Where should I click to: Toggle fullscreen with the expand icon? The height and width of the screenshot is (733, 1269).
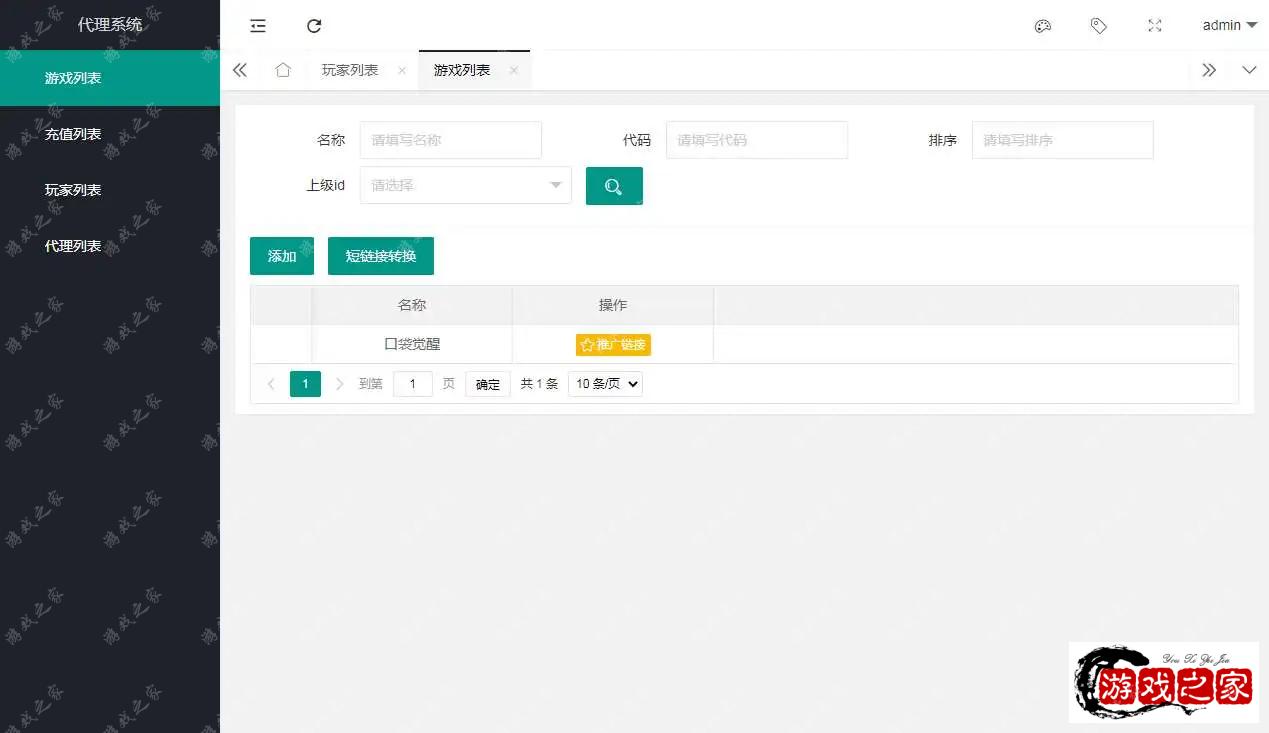coord(1154,26)
